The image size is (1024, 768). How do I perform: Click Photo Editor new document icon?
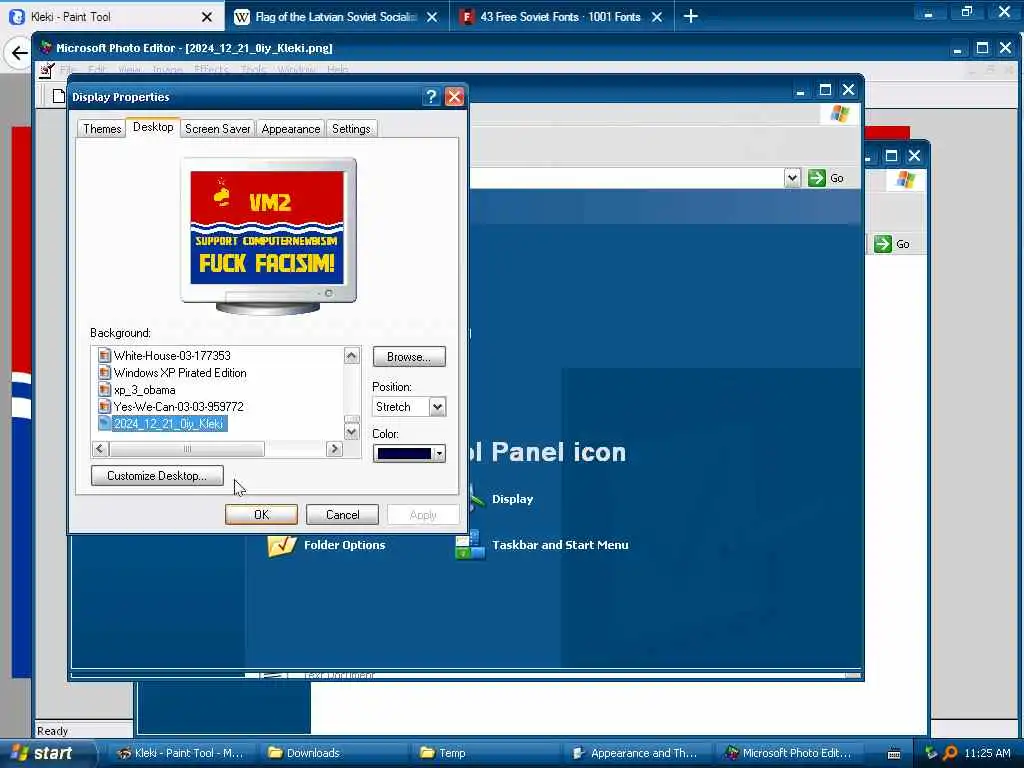coord(59,97)
